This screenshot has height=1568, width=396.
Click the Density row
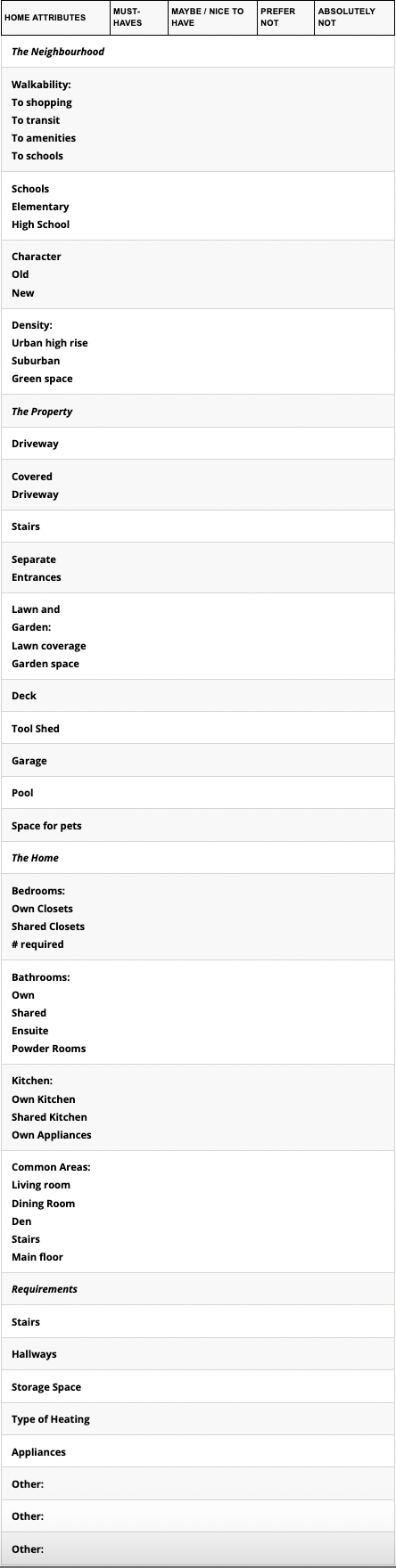[x=198, y=352]
